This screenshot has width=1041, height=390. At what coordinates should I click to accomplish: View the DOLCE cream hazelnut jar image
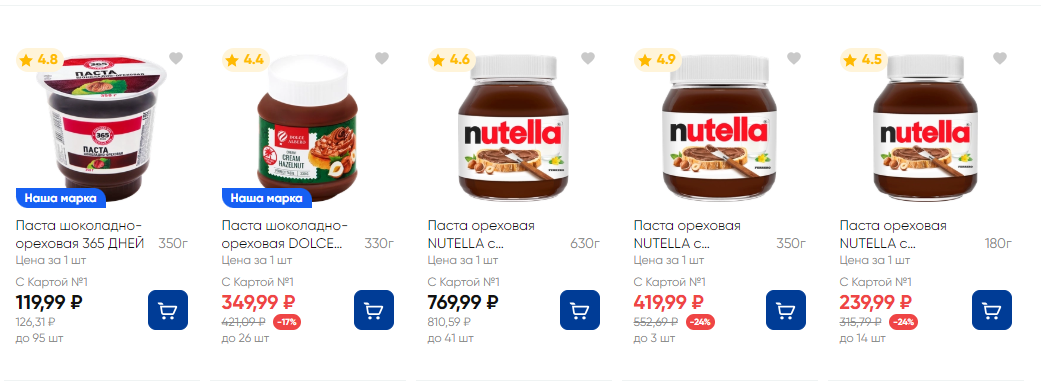pos(307,128)
